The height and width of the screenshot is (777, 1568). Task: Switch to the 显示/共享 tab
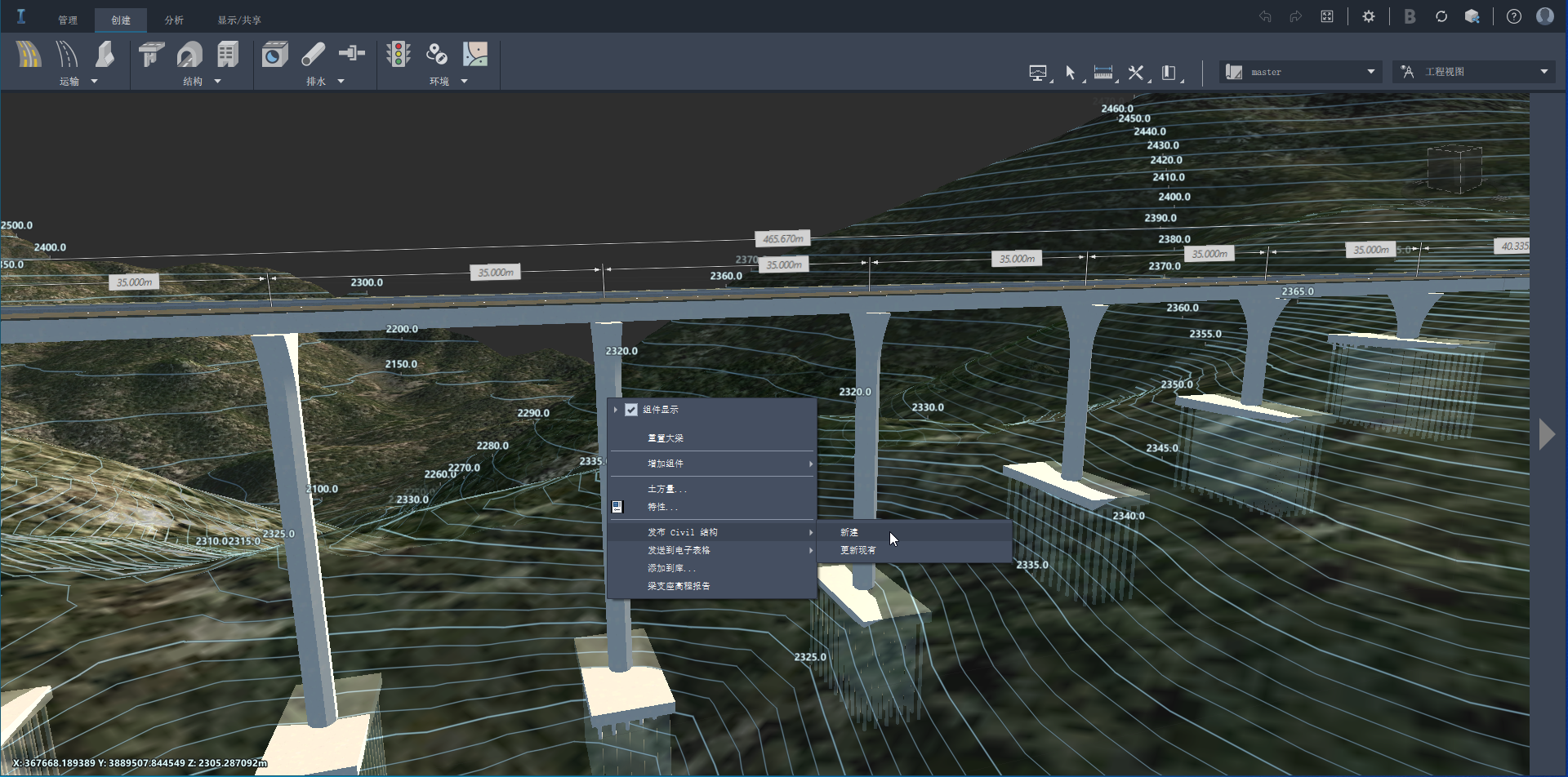[x=239, y=20]
